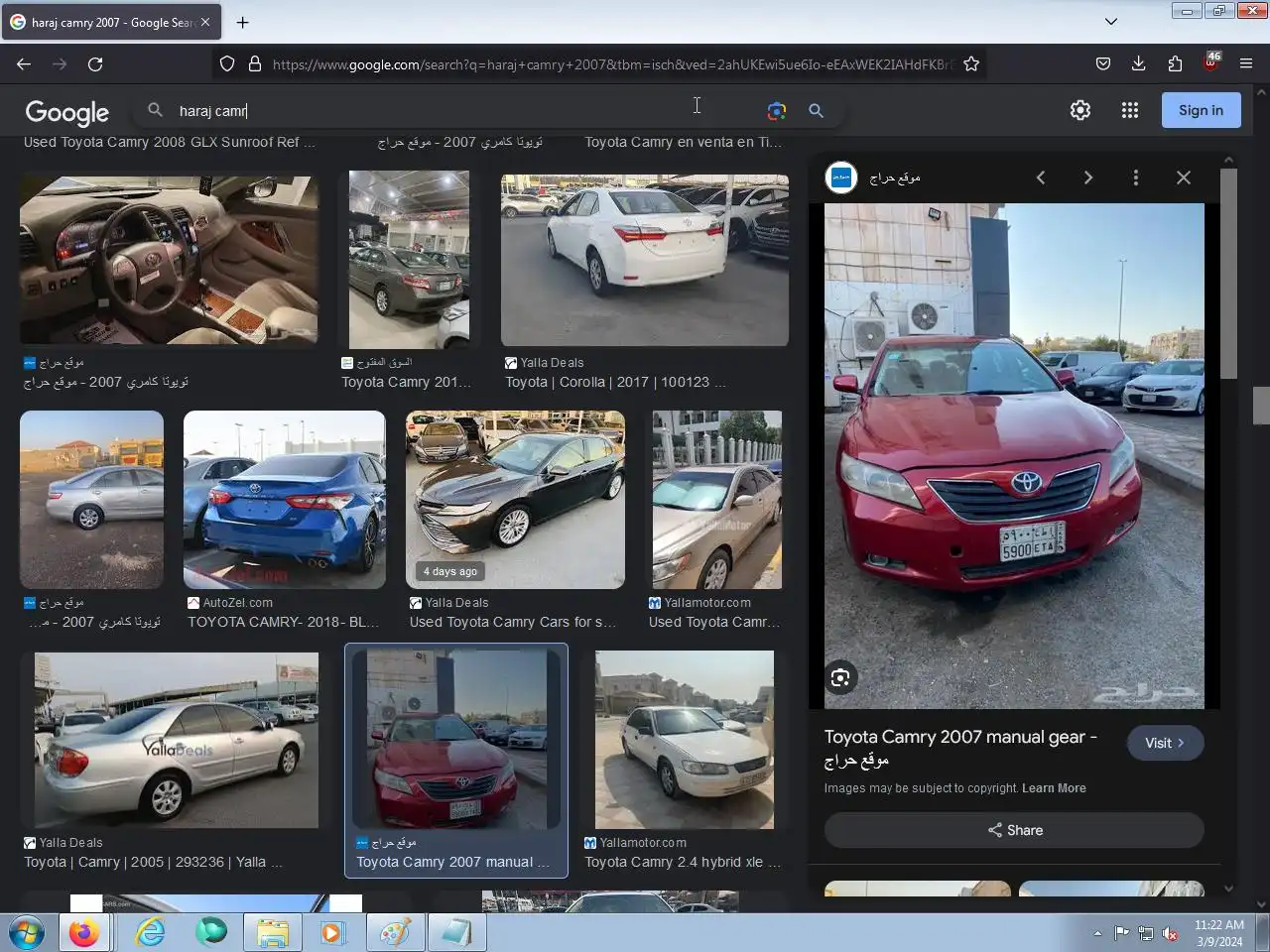Click the main page vertical scrollbar thumb

point(1261,406)
